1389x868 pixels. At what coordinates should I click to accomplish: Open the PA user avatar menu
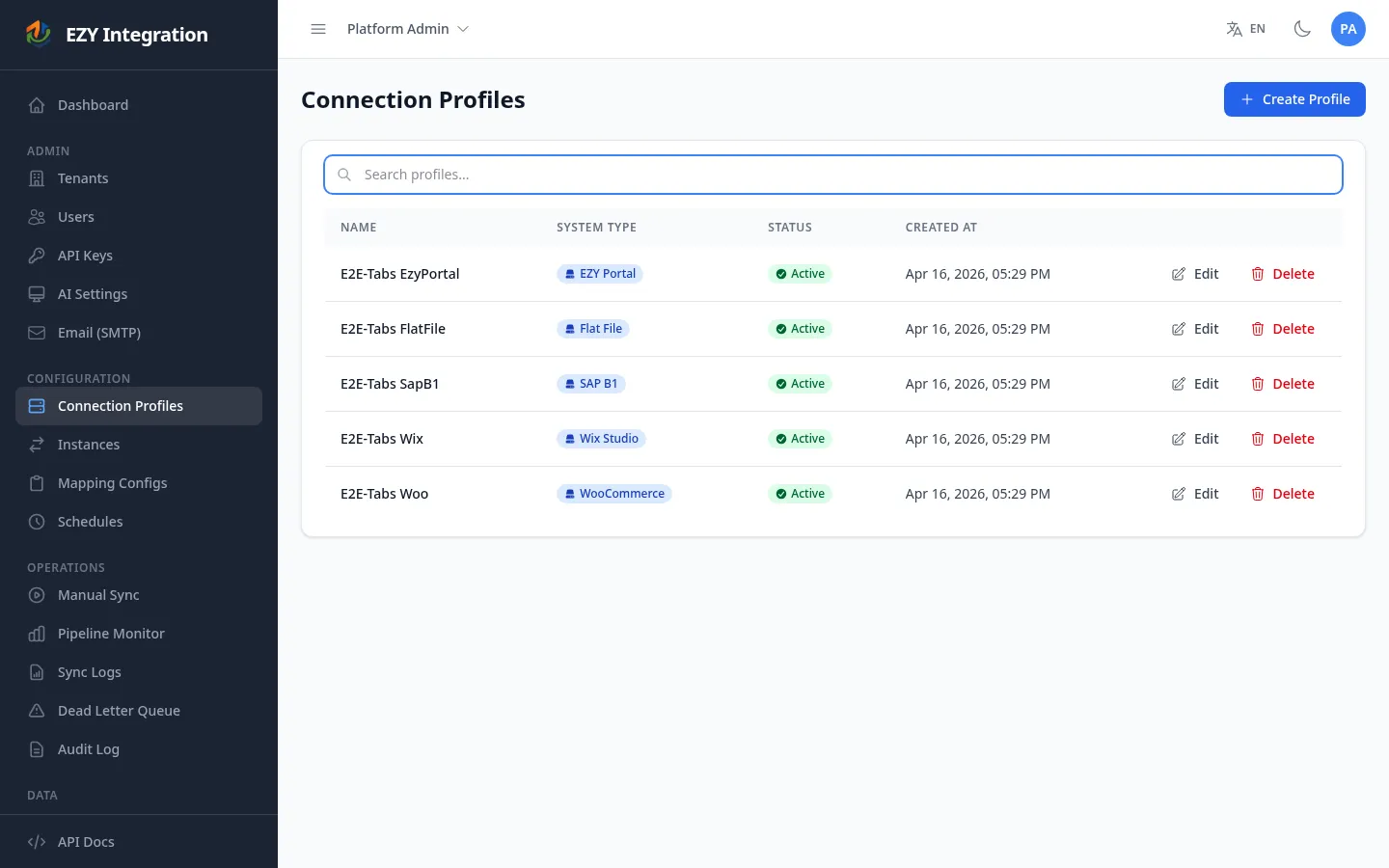(x=1348, y=29)
